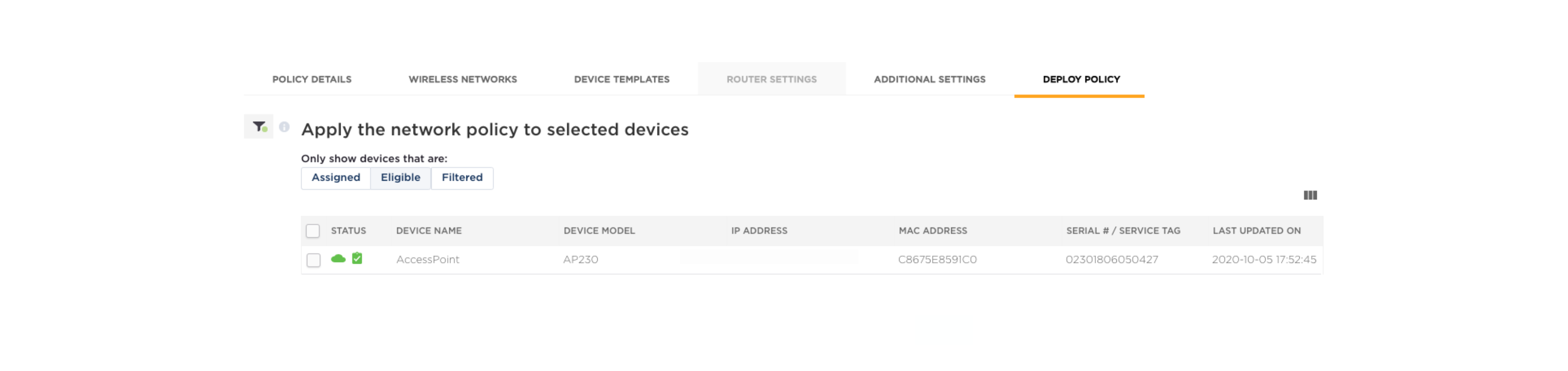Open the Device Templates tab
The image size is (1568, 371).
pyautogui.click(x=621, y=79)
